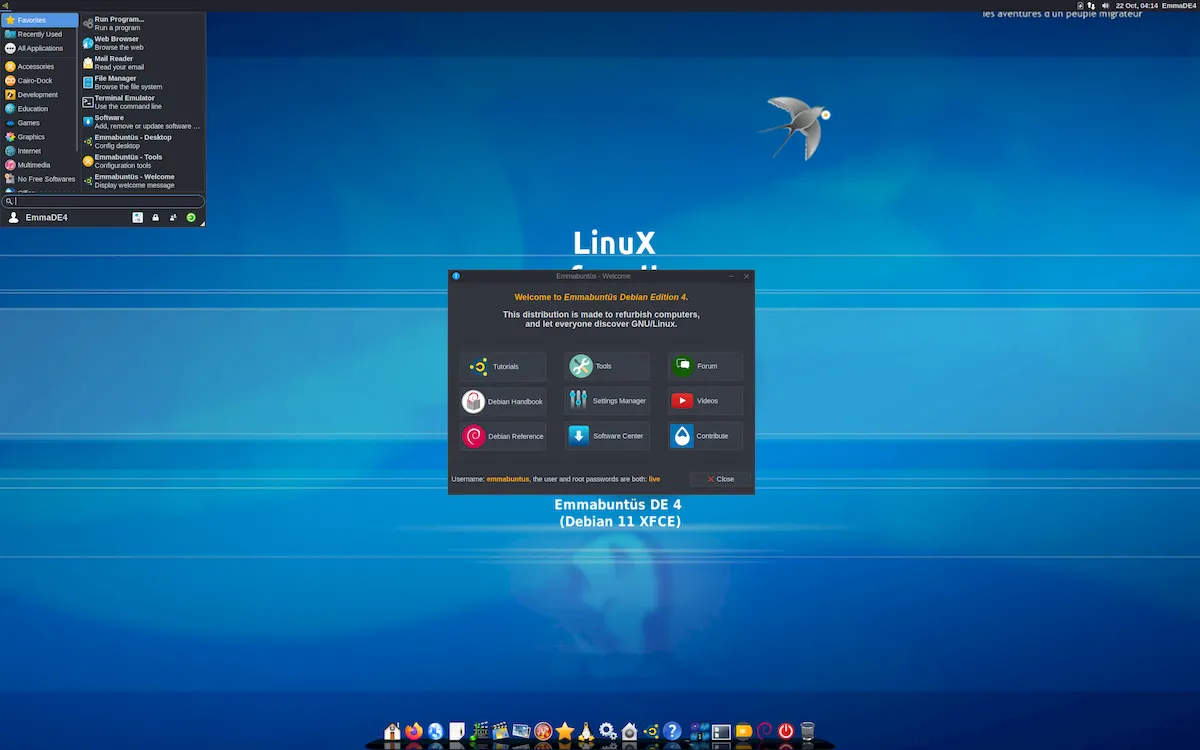Viewport: 1200px width, 750px height.
Task: Click the clock in the top panel
Action: coord(1137,6)
